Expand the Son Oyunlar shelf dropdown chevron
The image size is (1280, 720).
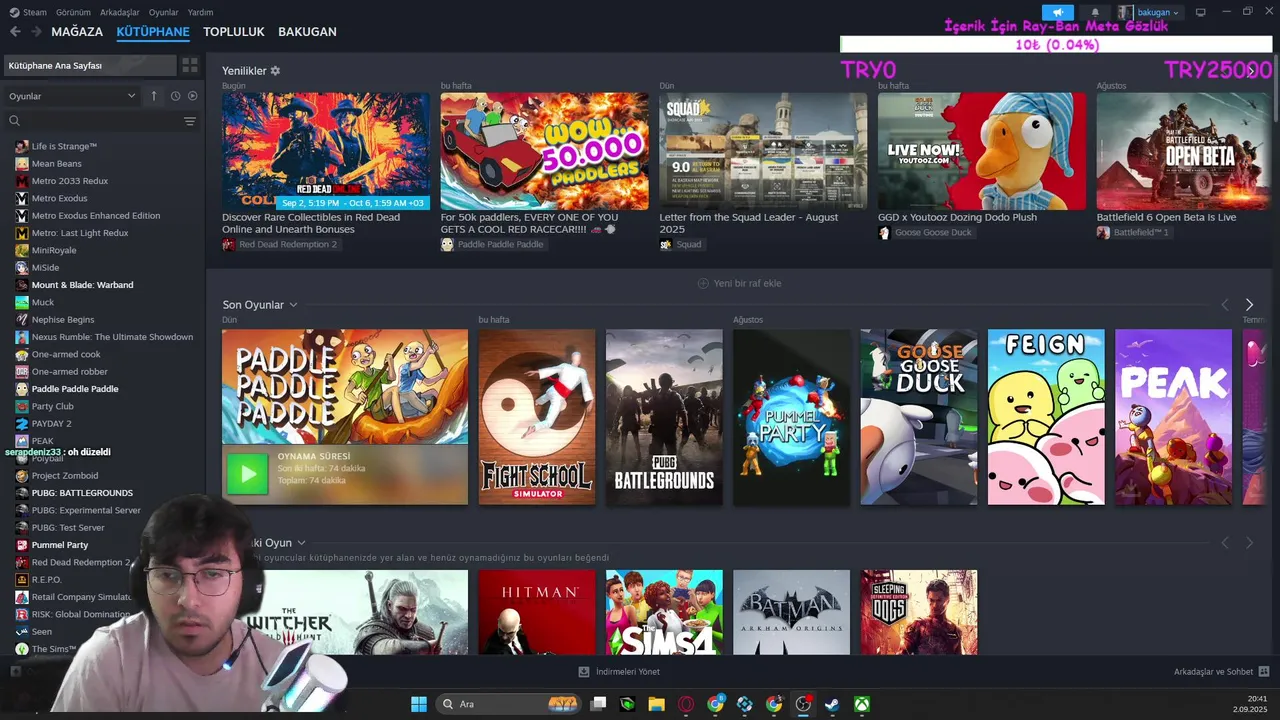(x=293, y=305)
